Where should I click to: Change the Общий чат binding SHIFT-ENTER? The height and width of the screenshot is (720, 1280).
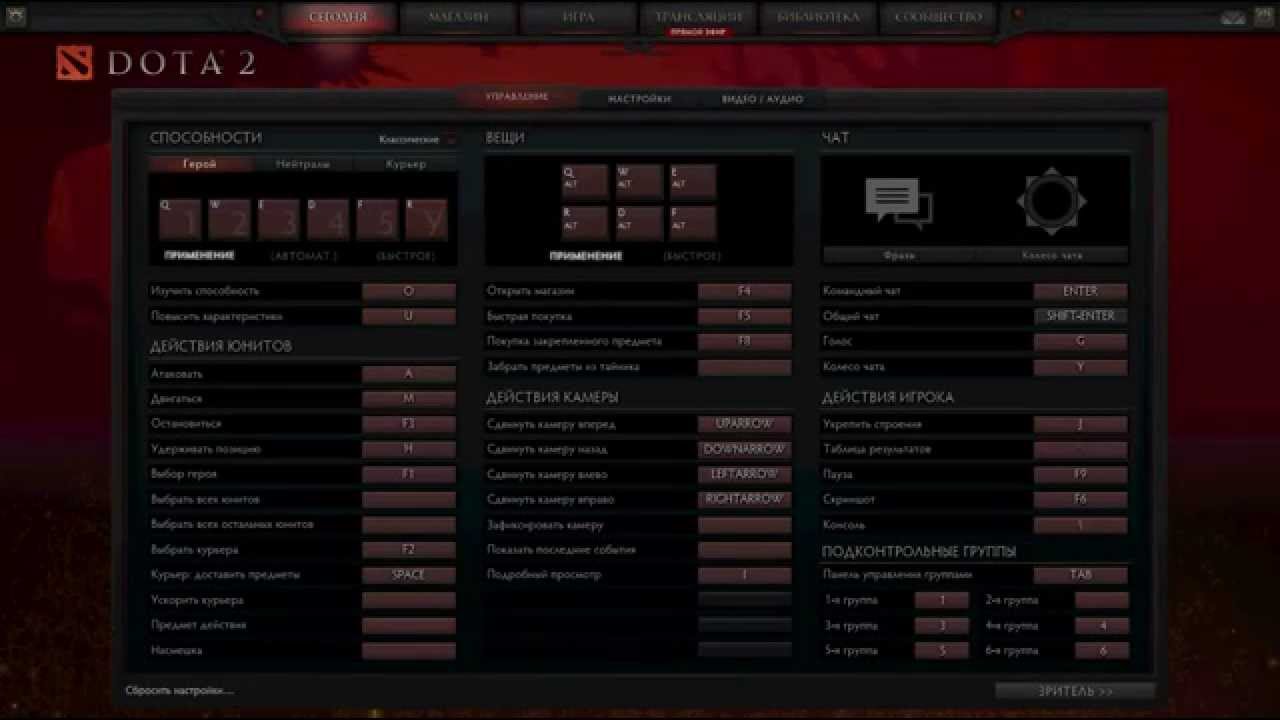coord(1080,316)
